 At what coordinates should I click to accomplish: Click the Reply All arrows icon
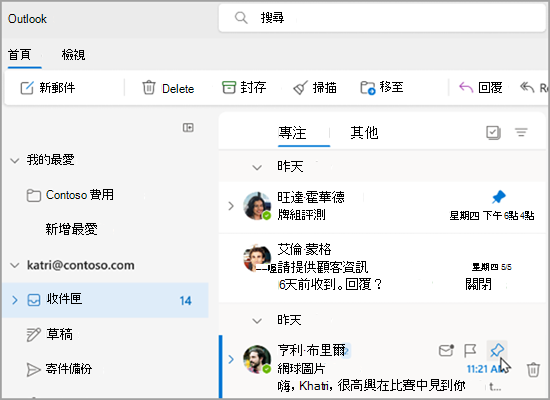(527, 87)
